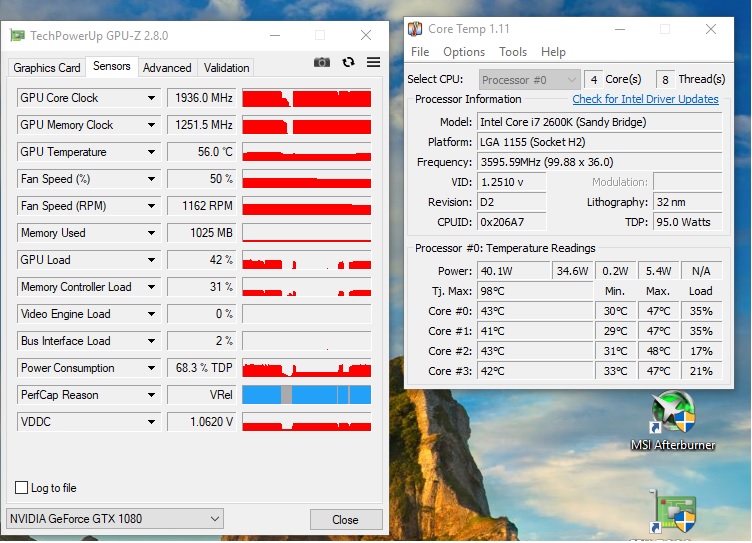Open Fan Speed (%) sensor dropdown
752x543 pixels.
click(x=151, y=179)
